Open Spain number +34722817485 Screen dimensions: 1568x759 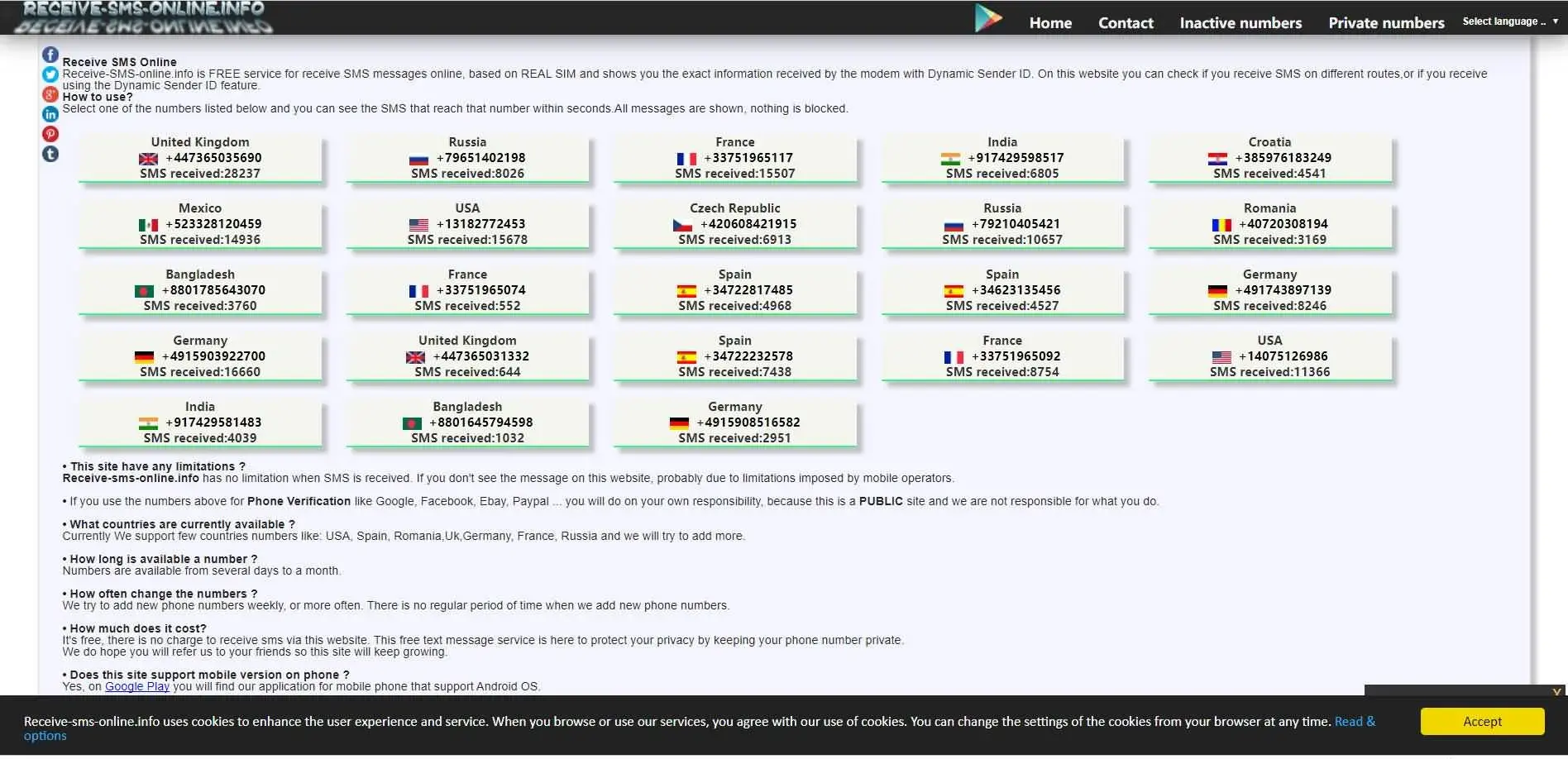(x=735, y=290)
